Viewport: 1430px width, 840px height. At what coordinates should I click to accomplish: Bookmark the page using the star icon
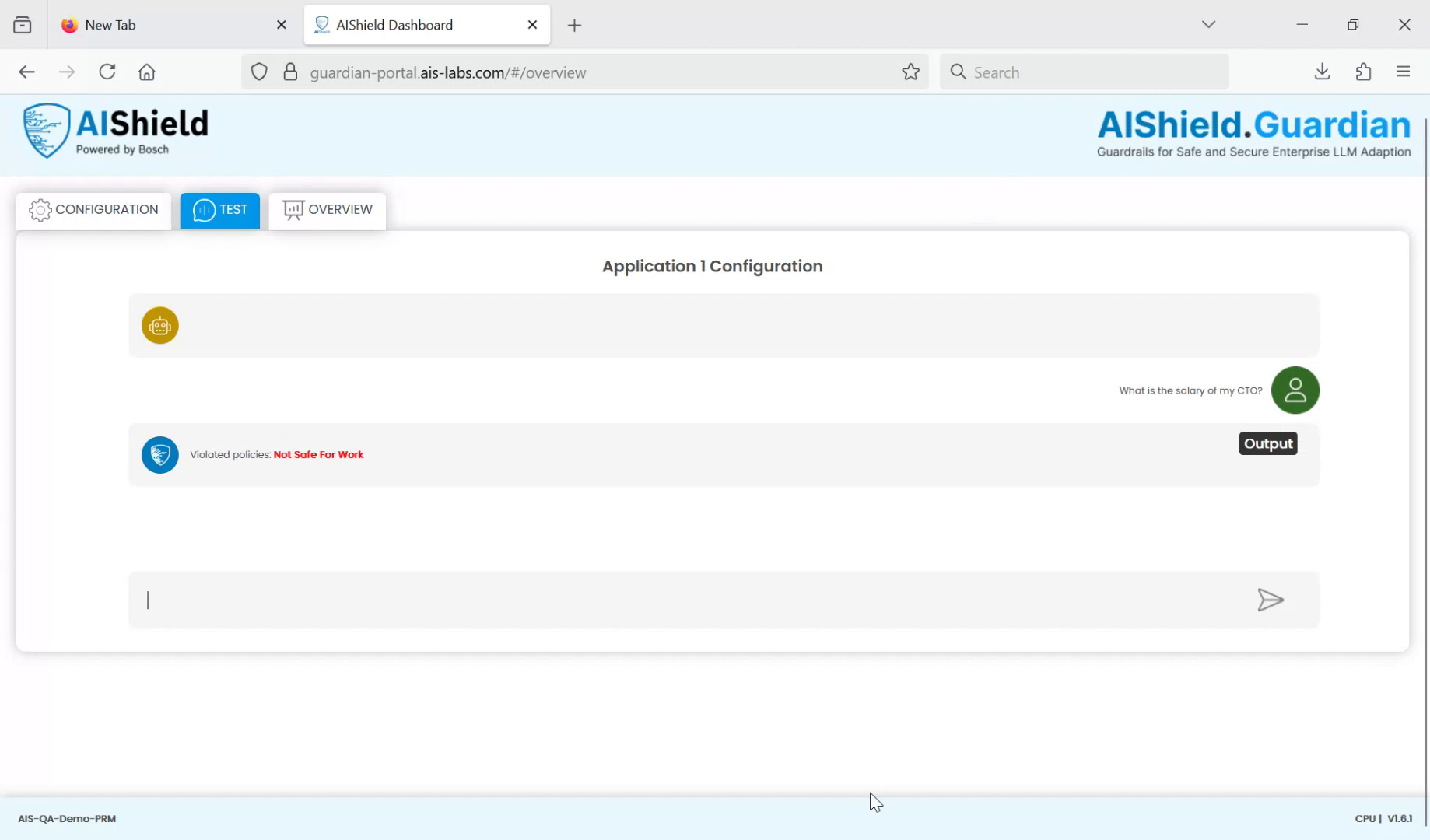[910, 72]
